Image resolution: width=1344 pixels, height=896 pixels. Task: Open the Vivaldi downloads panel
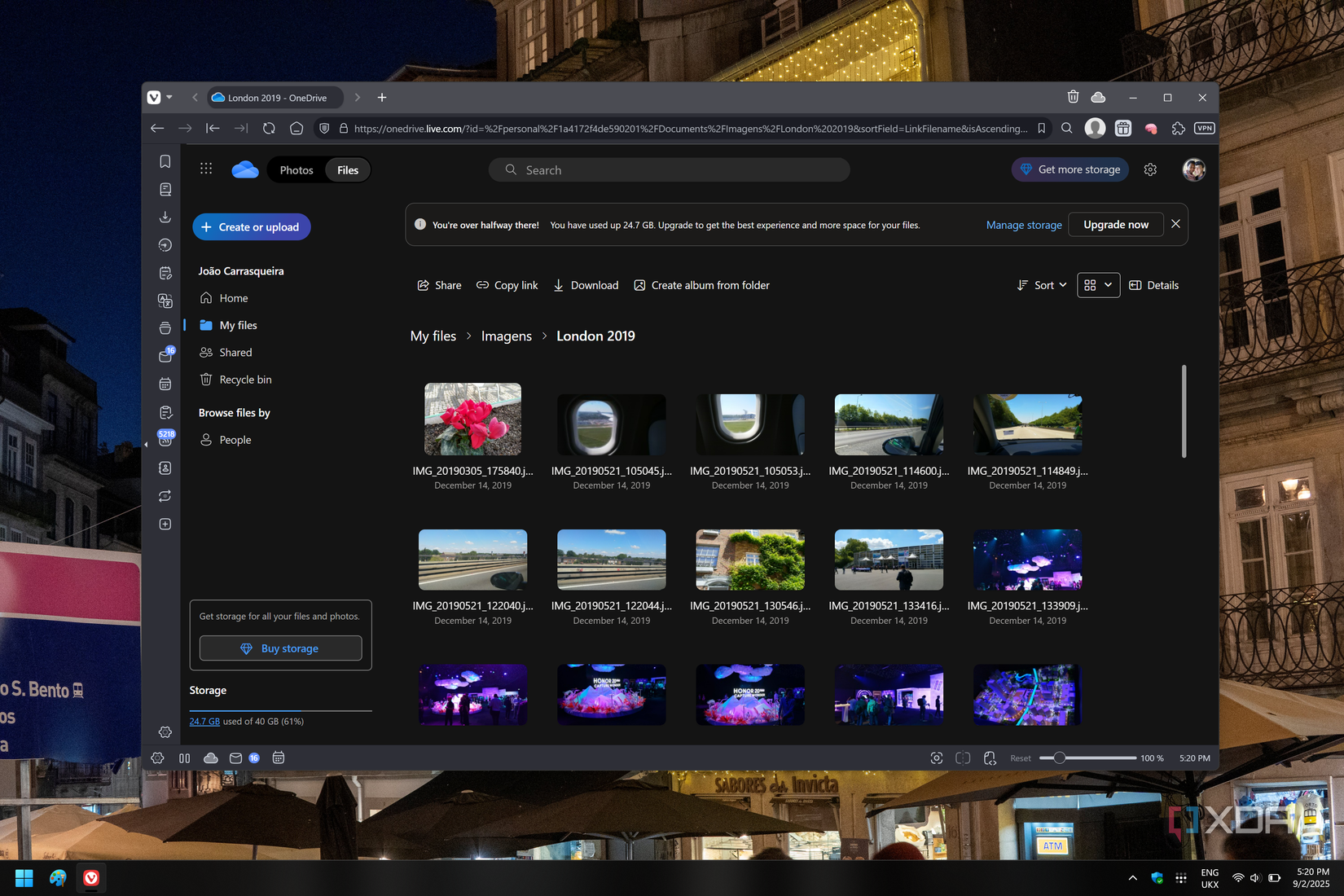(x=165, y=217)
